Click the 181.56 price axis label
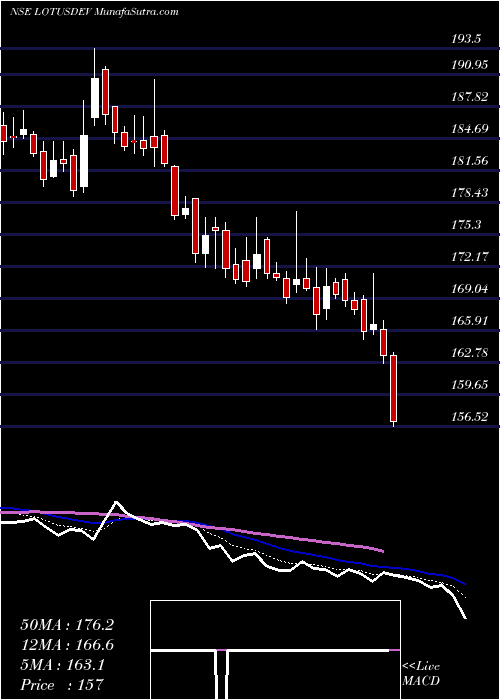 [471, 161]
